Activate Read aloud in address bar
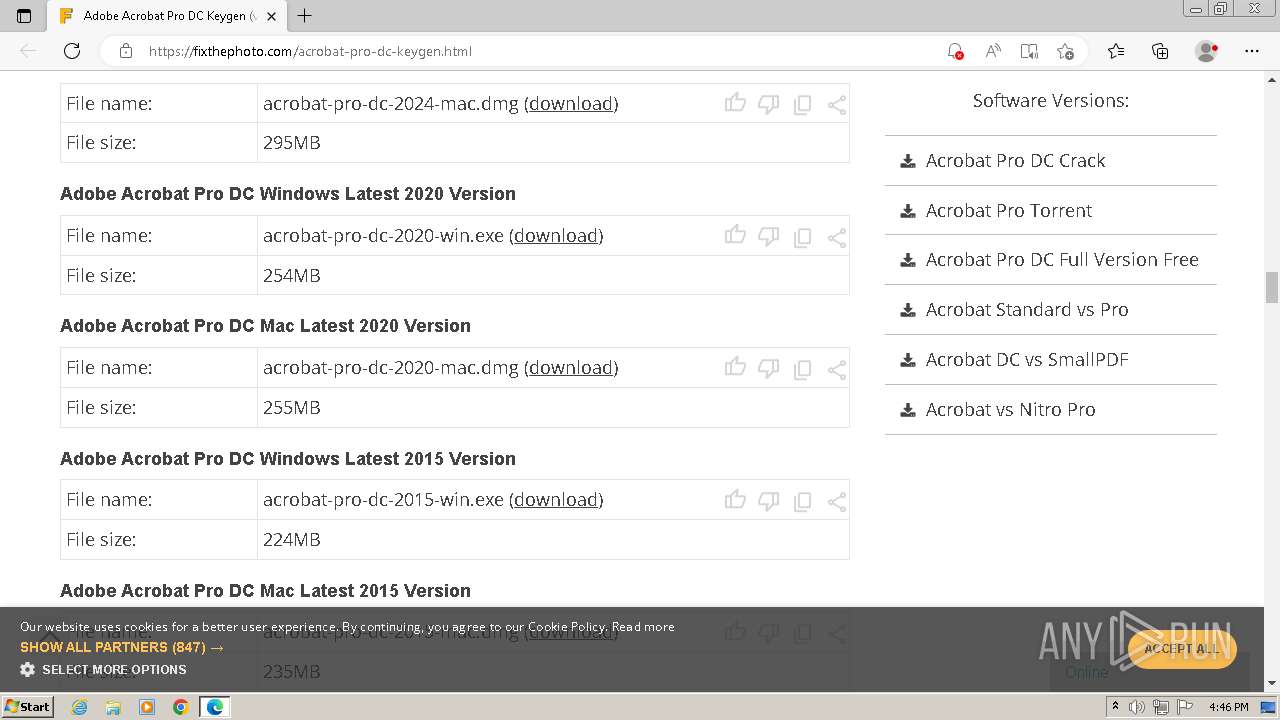Screen dimensions: 1280x720 993,51
